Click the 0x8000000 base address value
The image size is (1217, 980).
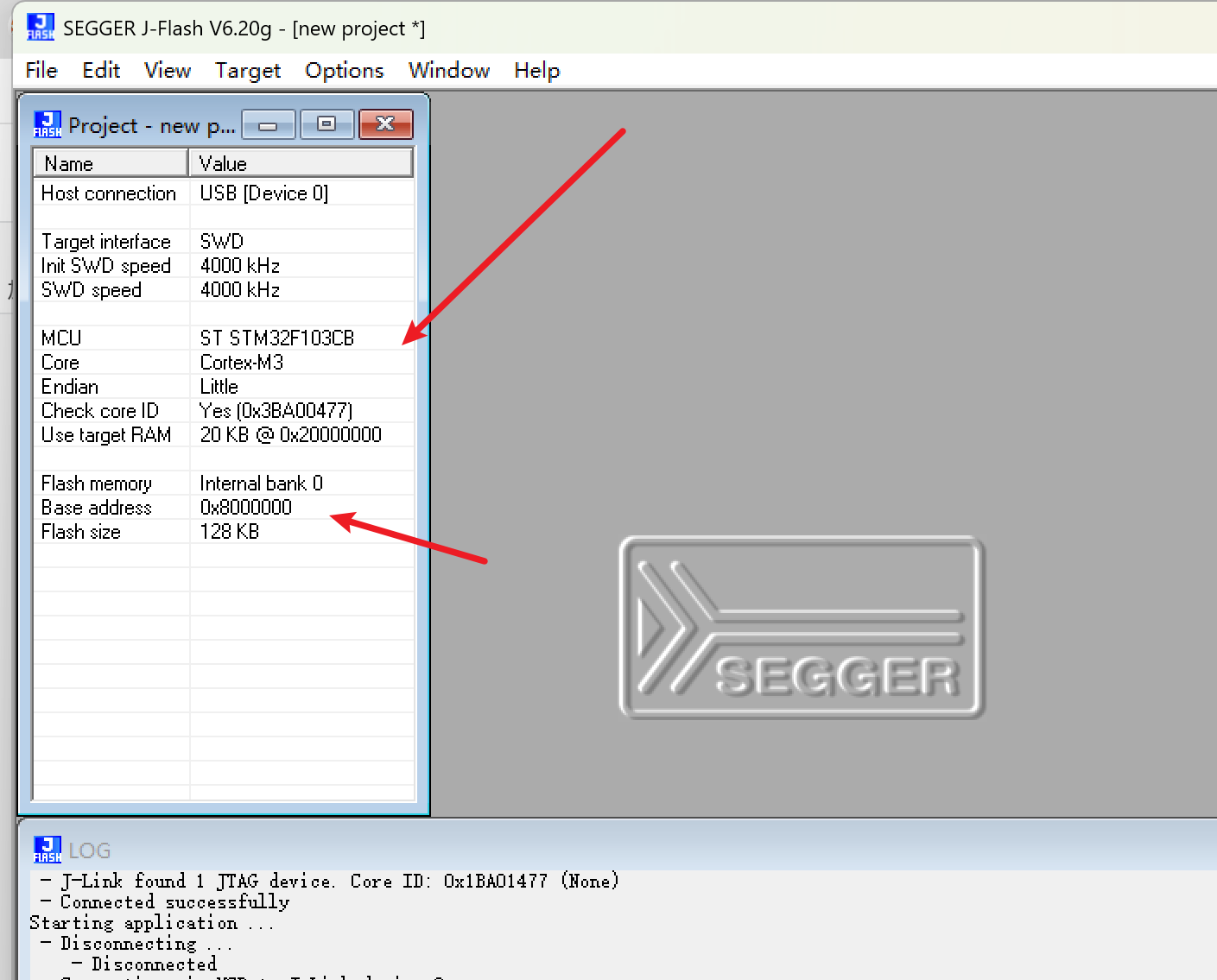[x=246, y=508]
